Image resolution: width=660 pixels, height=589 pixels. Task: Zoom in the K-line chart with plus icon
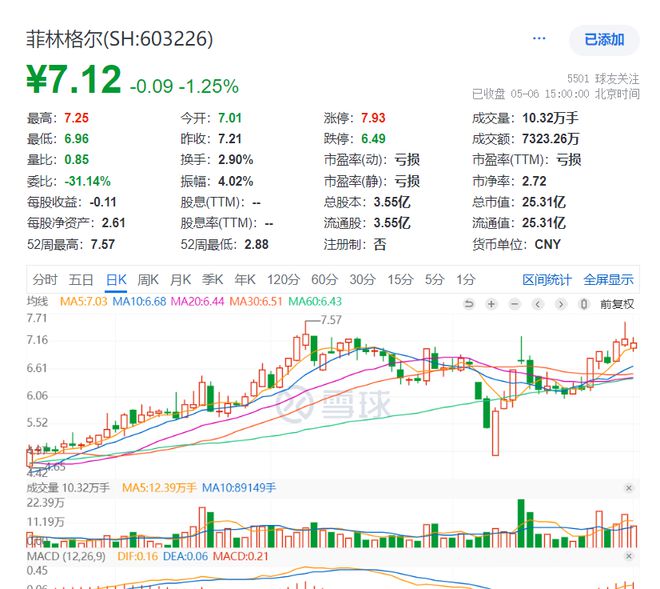coord(491,304)
